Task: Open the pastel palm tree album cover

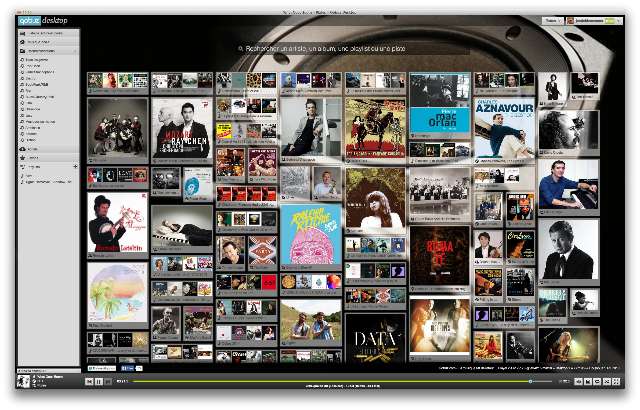Action: (x=118, y=293)
